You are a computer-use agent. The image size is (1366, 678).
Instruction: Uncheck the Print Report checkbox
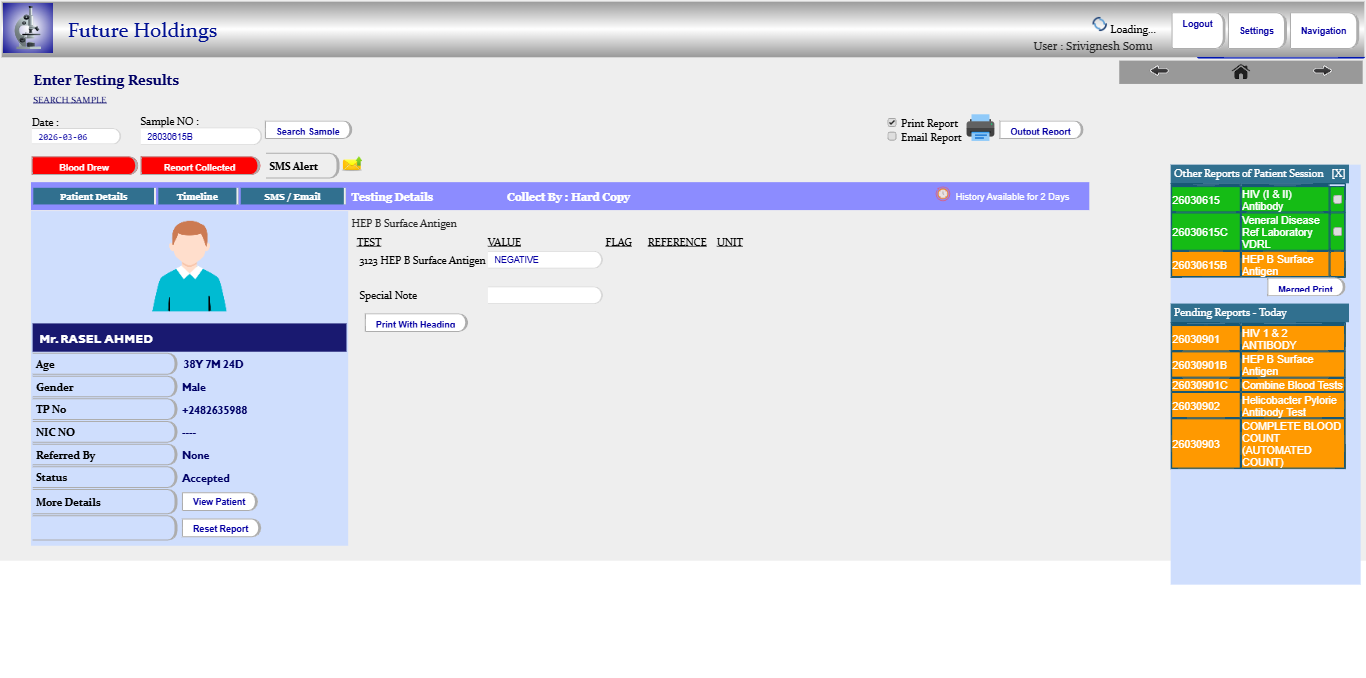[x=892, y=123]
